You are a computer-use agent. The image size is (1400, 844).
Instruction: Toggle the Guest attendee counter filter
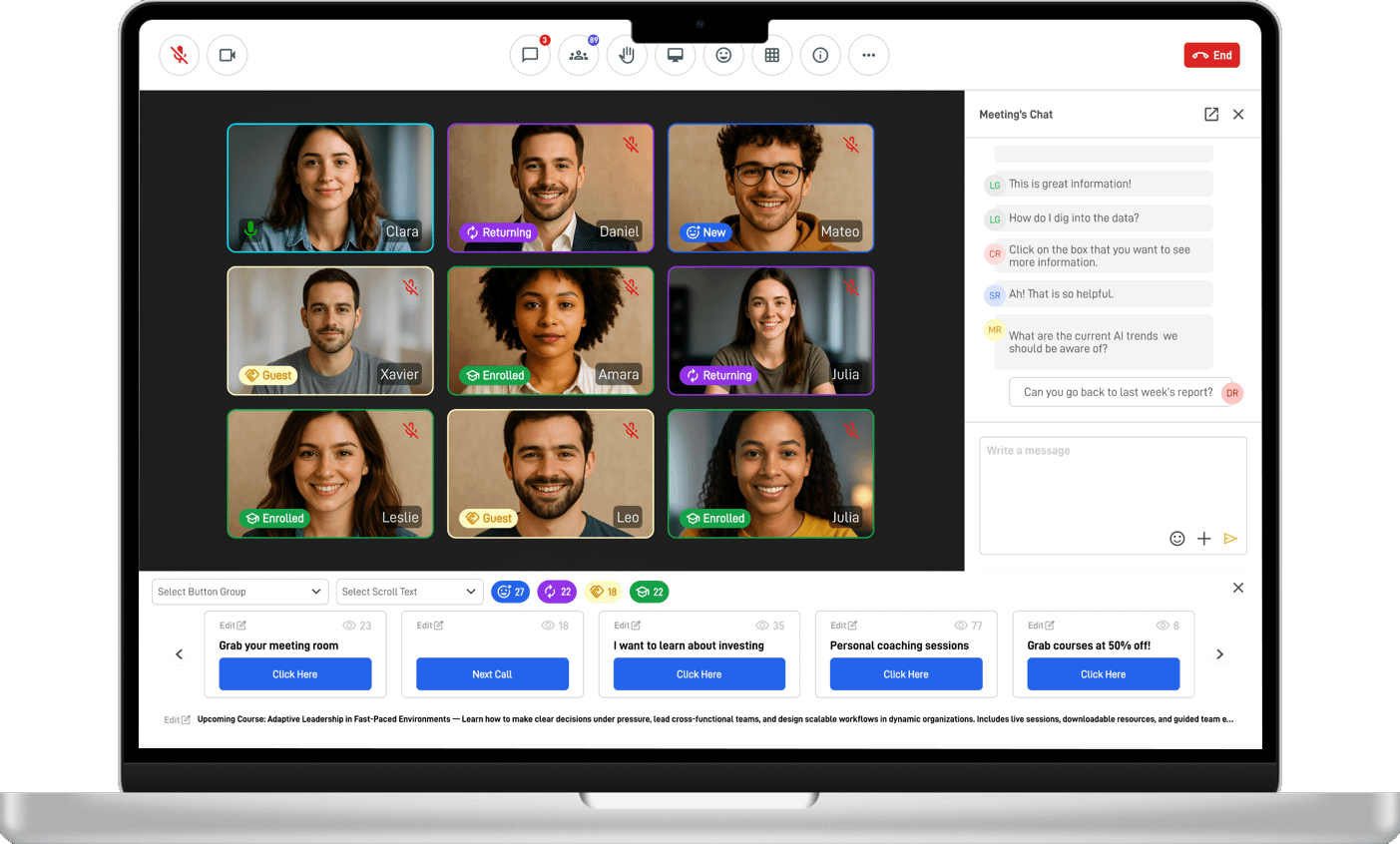(603, 592)
